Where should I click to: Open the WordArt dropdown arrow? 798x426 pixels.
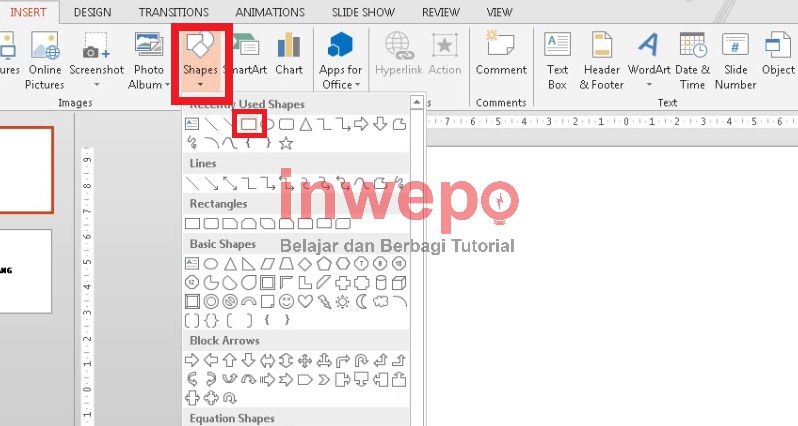[648, 84]
